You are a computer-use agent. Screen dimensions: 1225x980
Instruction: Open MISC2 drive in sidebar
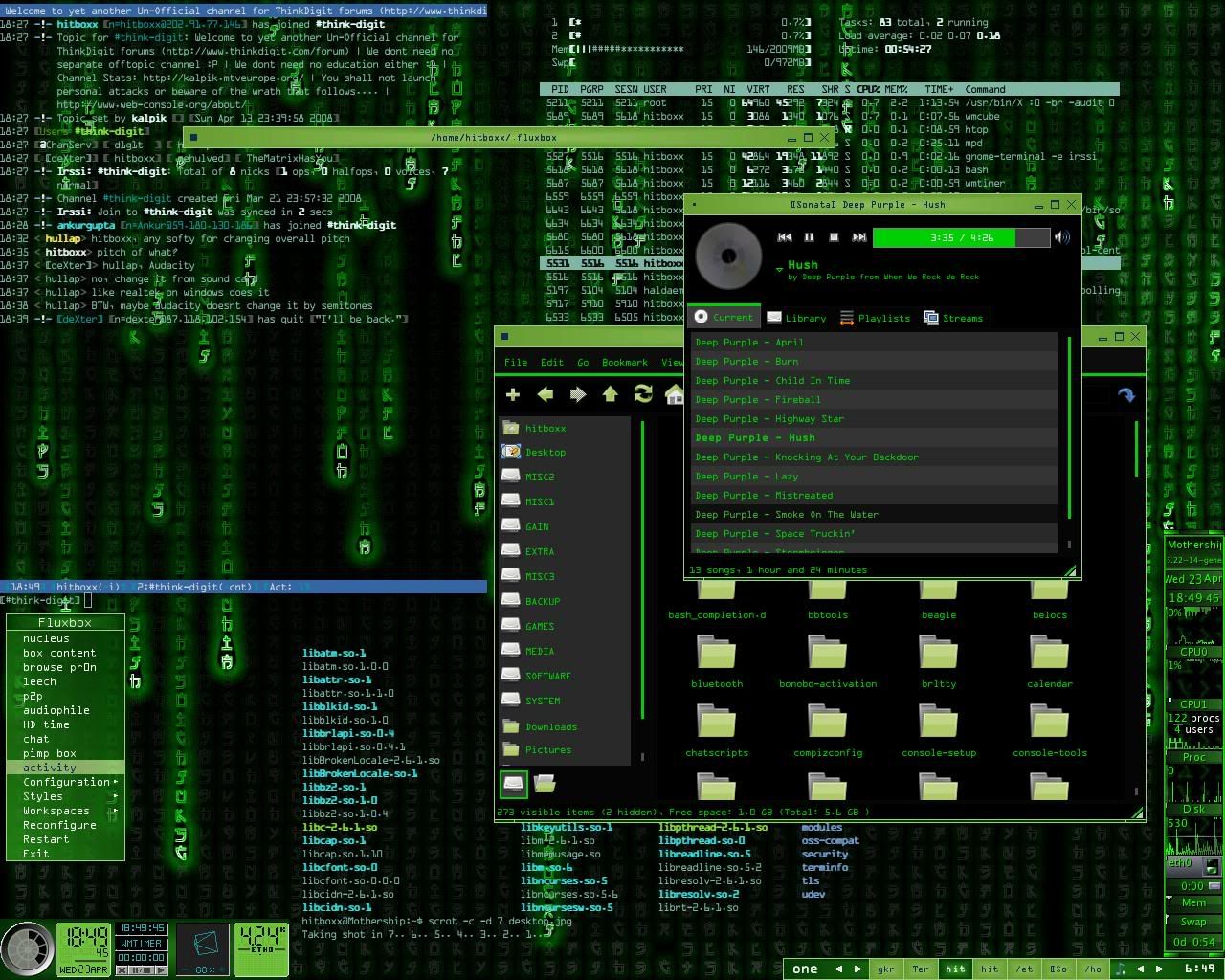[x=566, y=477]
